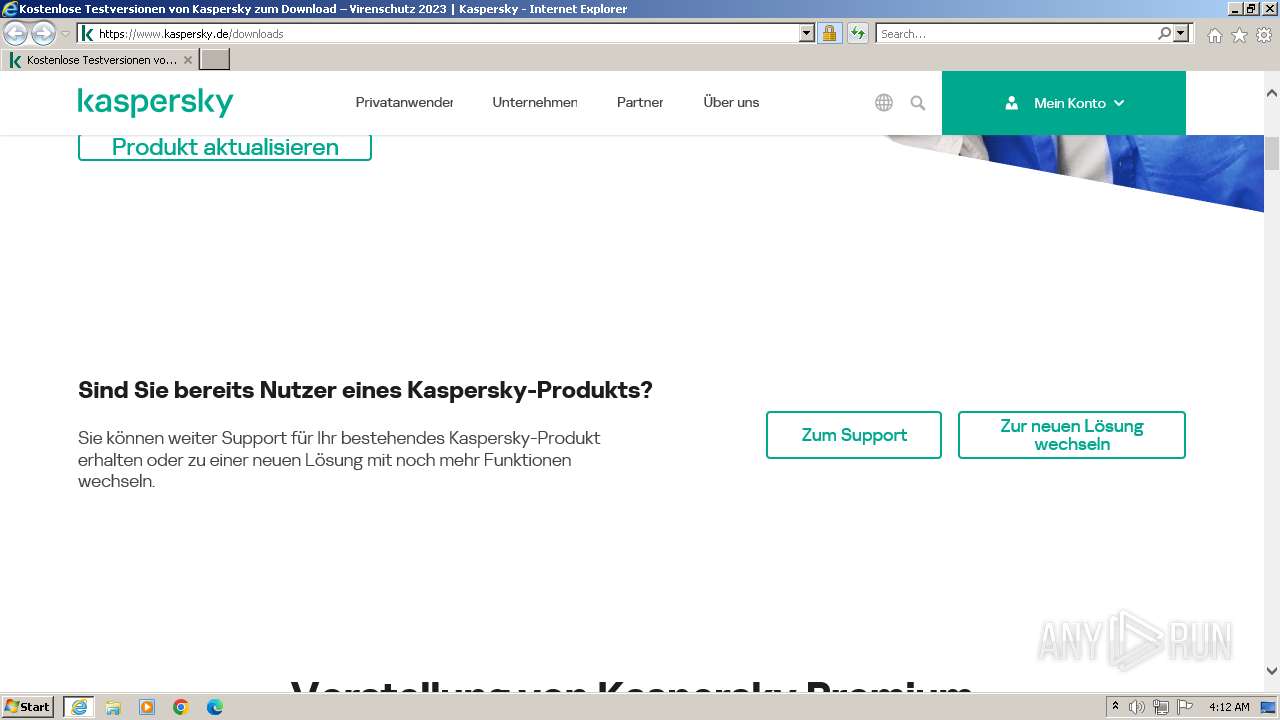Open the Windows Start button

(x=28, y=707)
